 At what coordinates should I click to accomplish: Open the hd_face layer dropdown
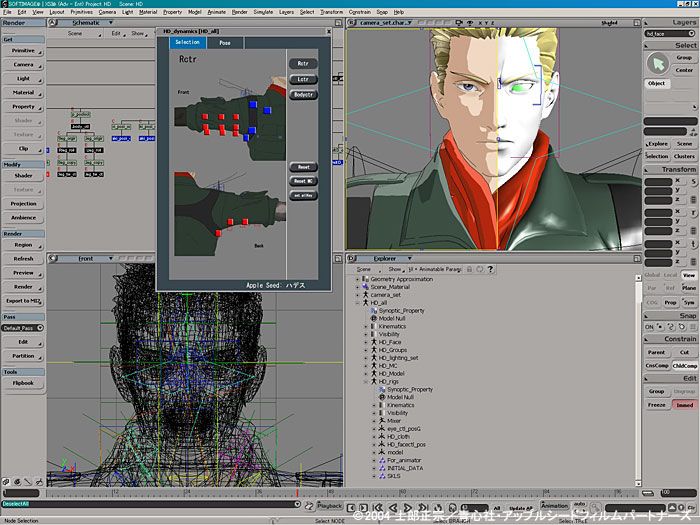691,33
